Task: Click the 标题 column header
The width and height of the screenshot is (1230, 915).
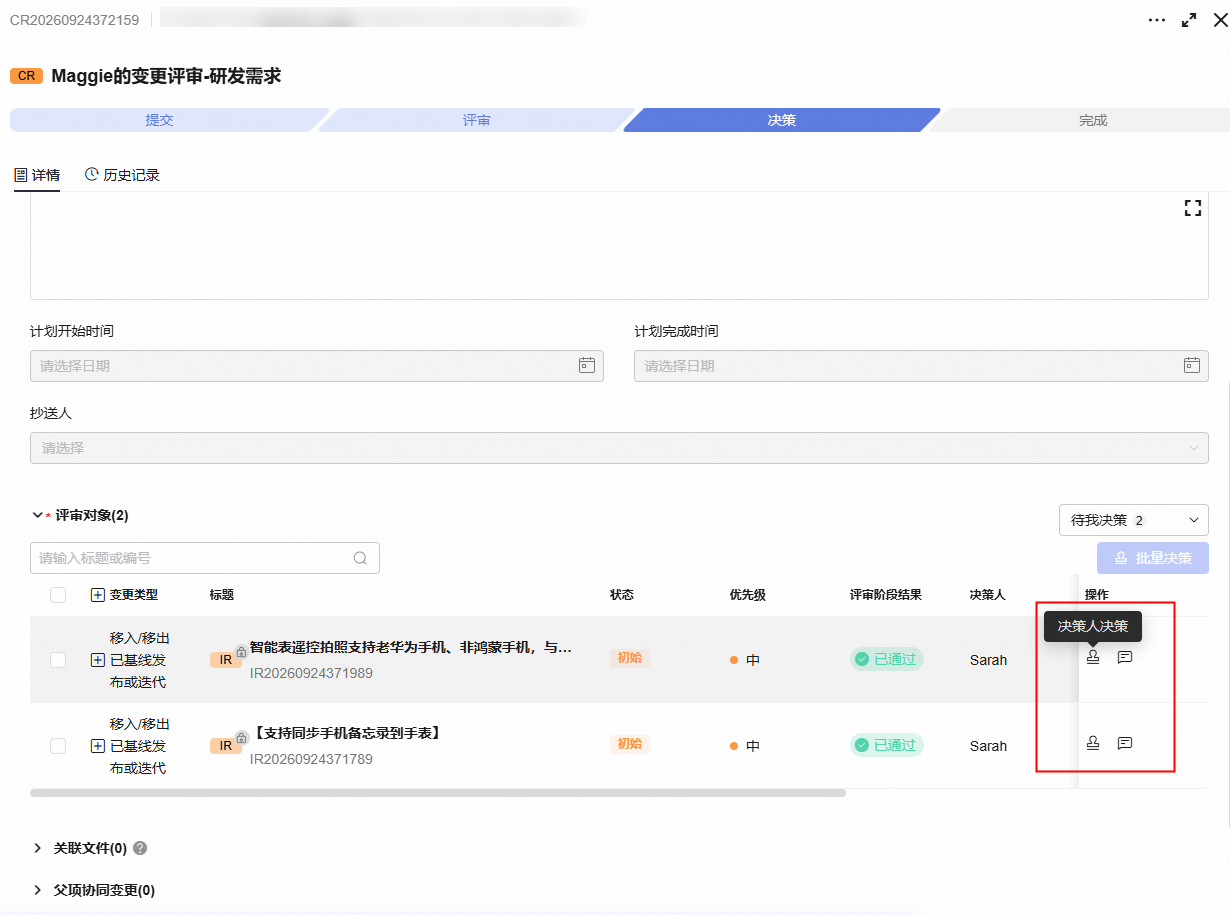Action: pyautogui.click(x=222, y=595)
